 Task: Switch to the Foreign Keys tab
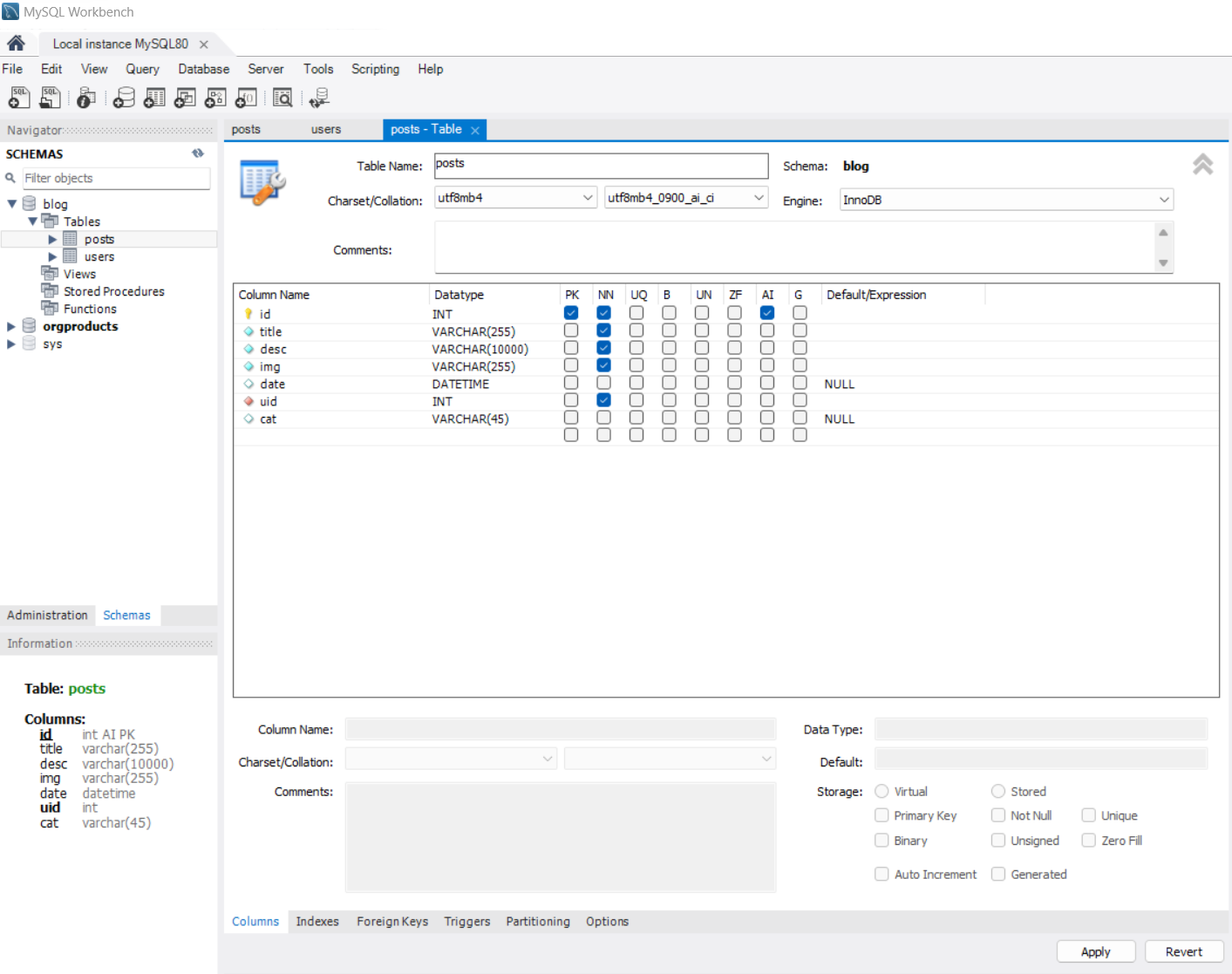392,922
